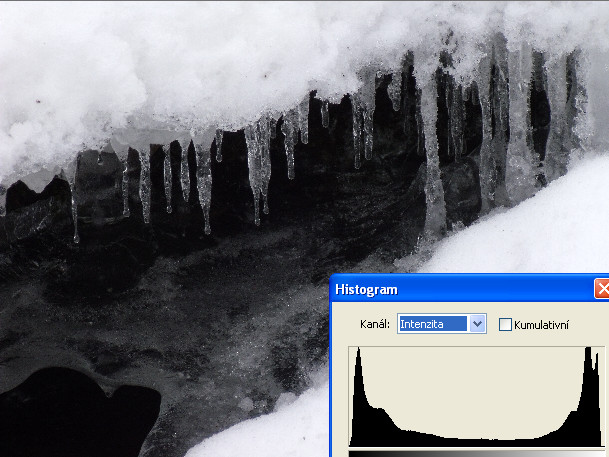The height and width of the screenshot is (457, 609).
Task: Close the Histogram dialog
Action: tap(602, 290)
